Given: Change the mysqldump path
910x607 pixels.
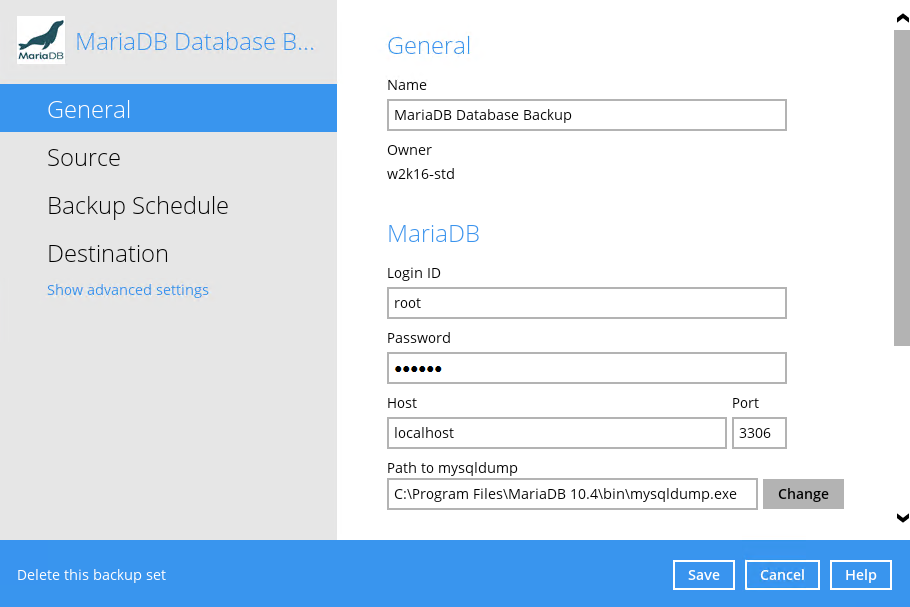Looking at the screenshot, I should point(803,494).
